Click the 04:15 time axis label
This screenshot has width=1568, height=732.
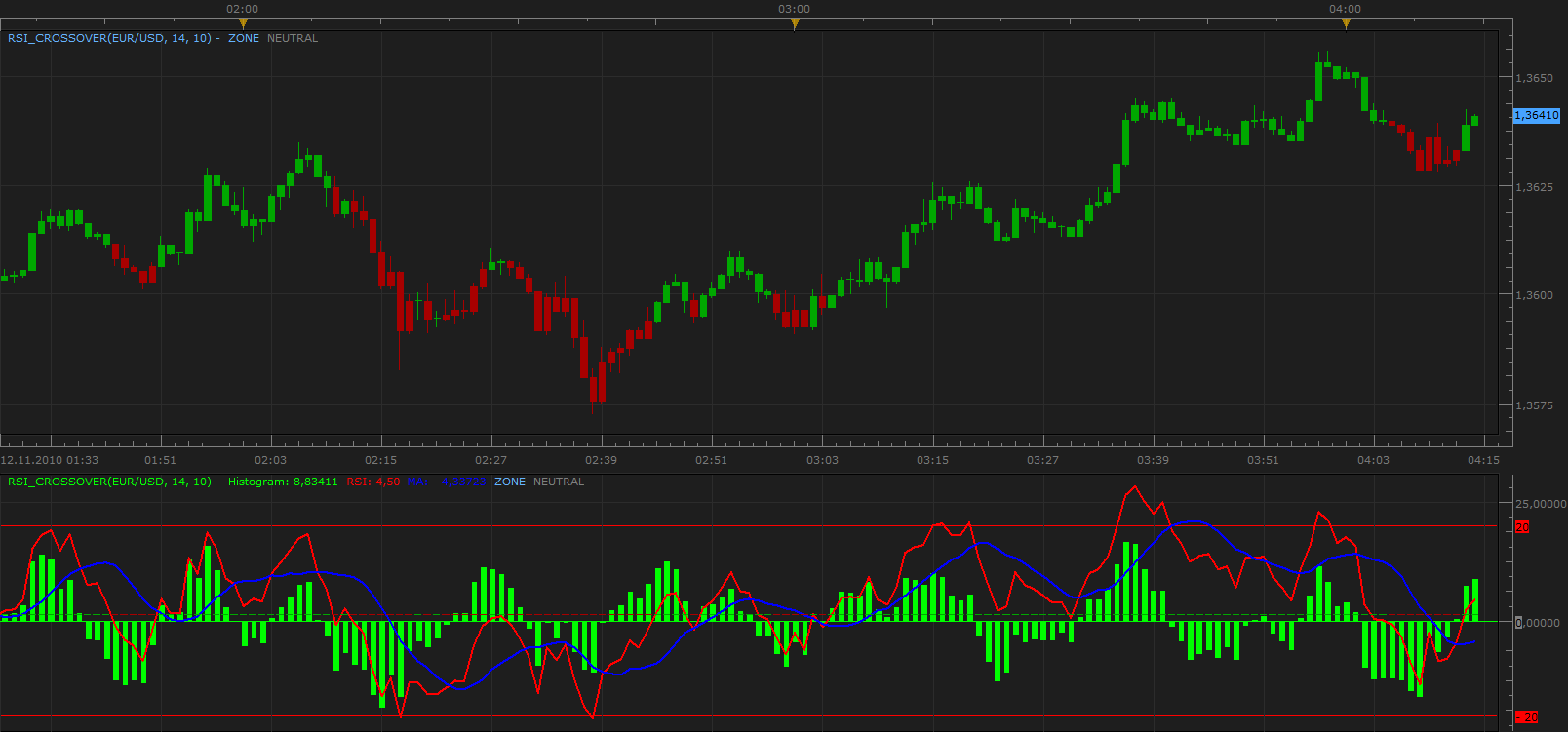tap(1483, 460)
